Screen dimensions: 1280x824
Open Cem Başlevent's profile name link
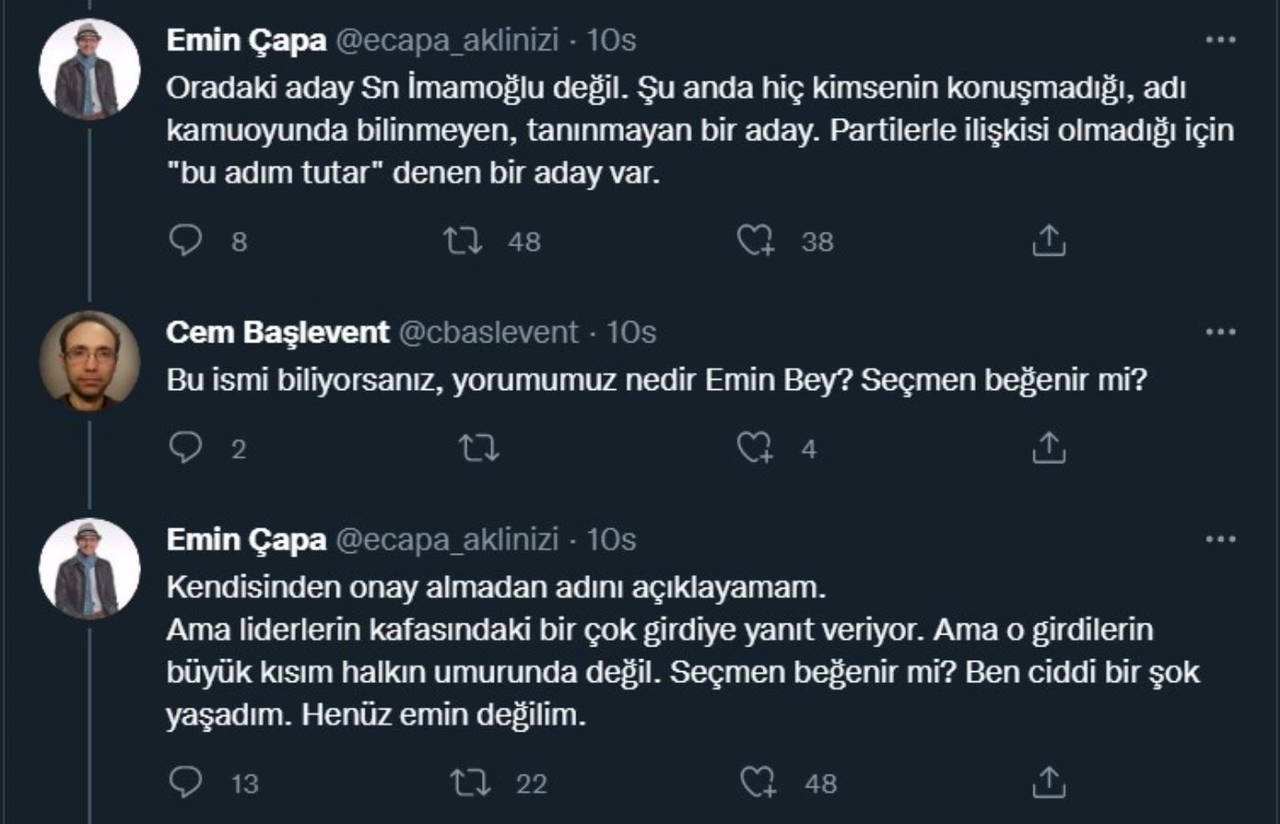pyautogui.click(x=277, y=333)
